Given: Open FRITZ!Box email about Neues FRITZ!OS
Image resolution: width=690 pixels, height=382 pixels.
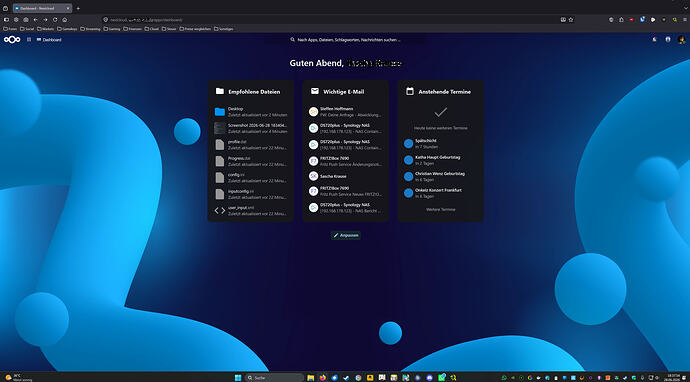Looking at the screenshot, I should click(345, 191).
